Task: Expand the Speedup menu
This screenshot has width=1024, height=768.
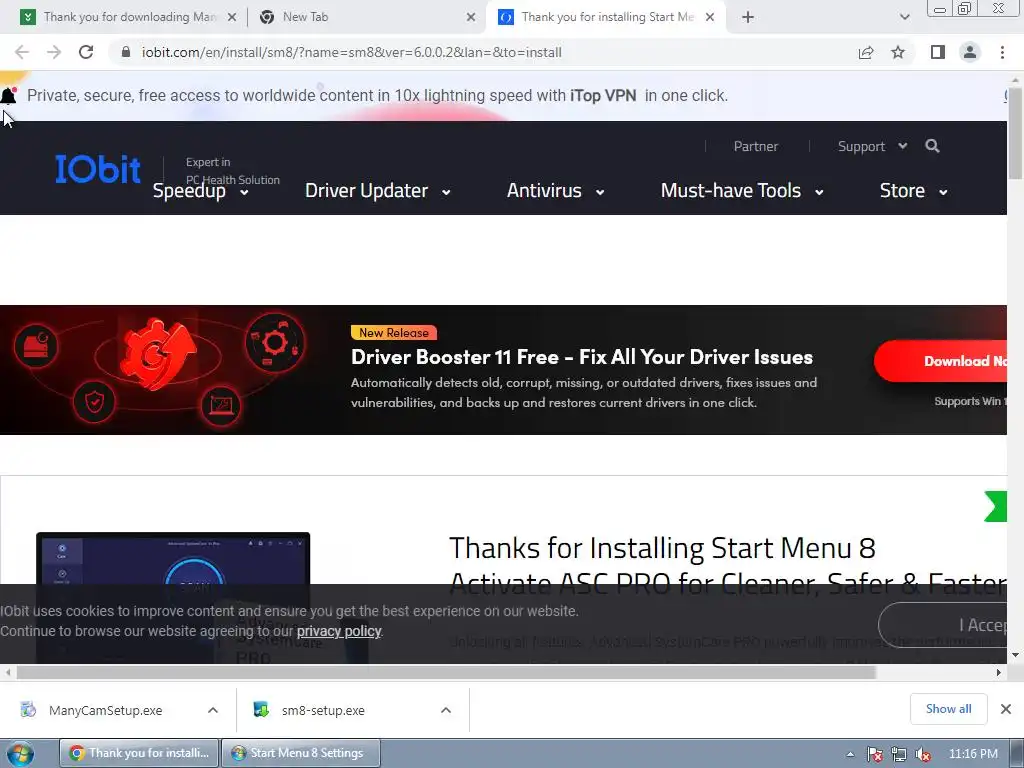Action: (x=200, y=191)
